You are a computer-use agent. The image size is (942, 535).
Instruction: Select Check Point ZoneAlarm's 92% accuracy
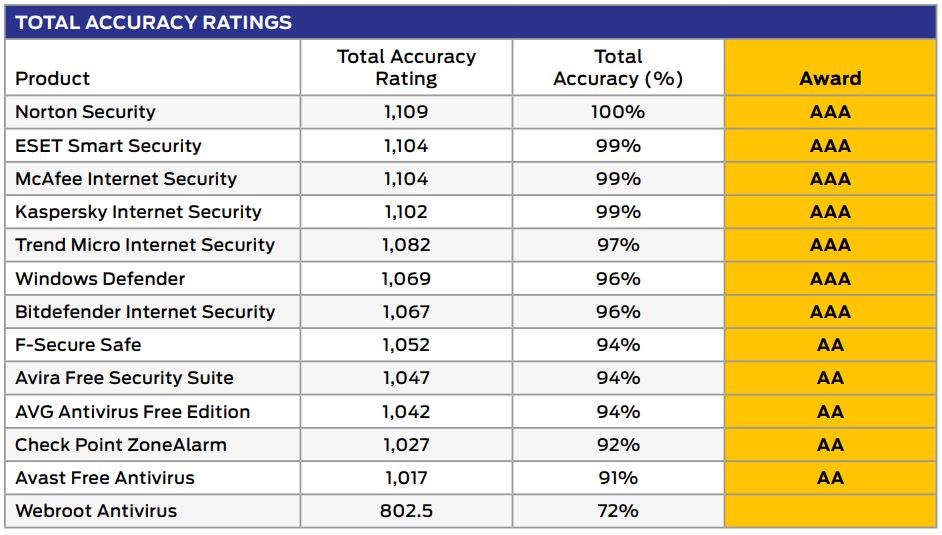click(x=618, y=445)
